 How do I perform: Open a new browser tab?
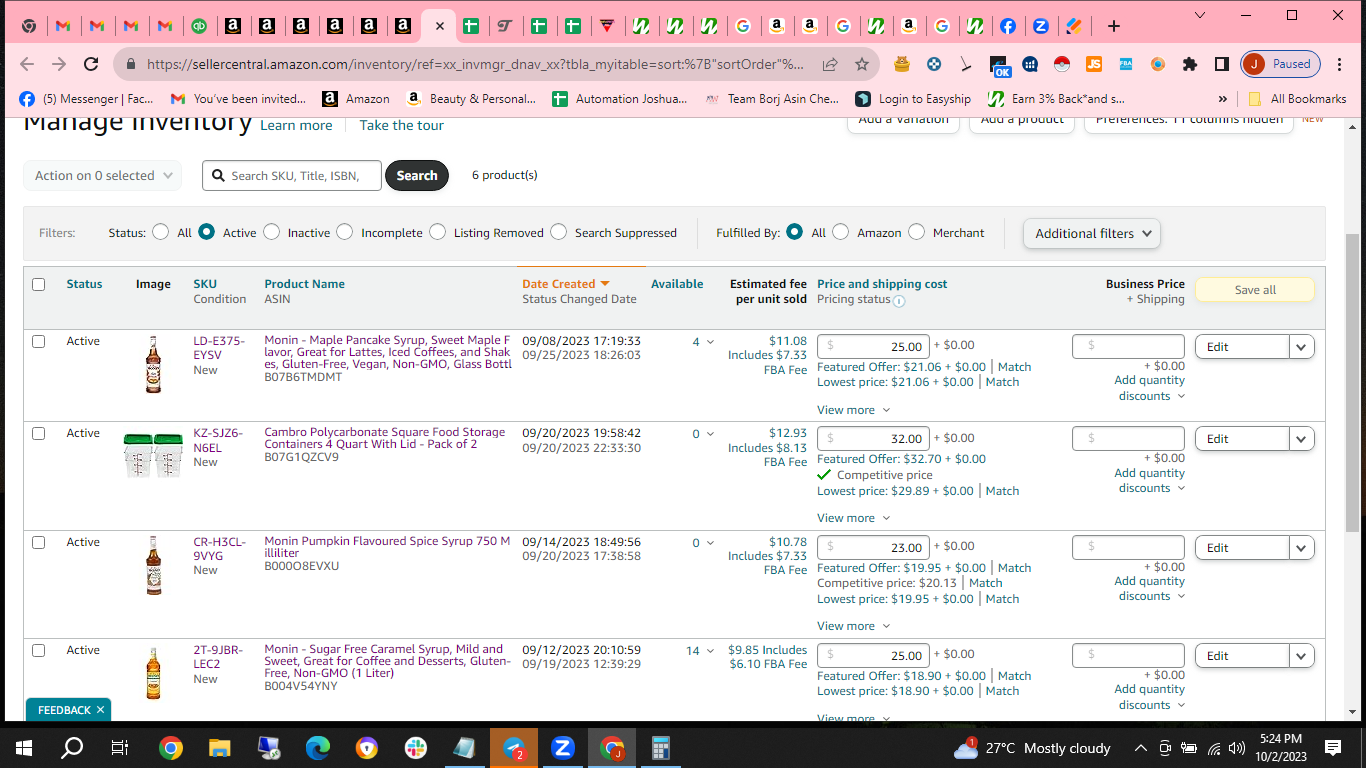pyautogui.click(x=1114, y=26)
